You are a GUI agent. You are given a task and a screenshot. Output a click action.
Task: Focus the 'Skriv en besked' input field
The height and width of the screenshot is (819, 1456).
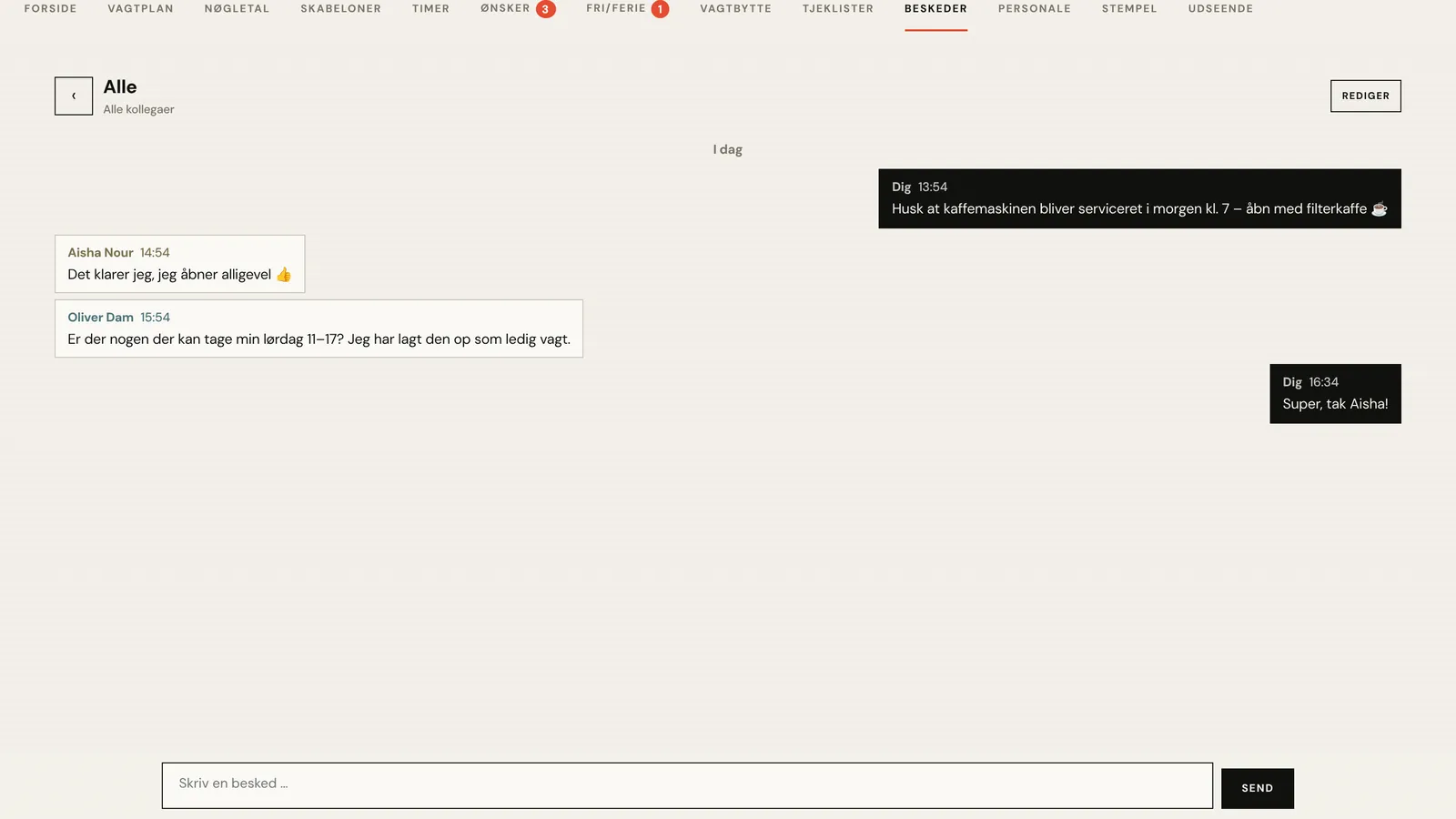[x=687, y=785]
